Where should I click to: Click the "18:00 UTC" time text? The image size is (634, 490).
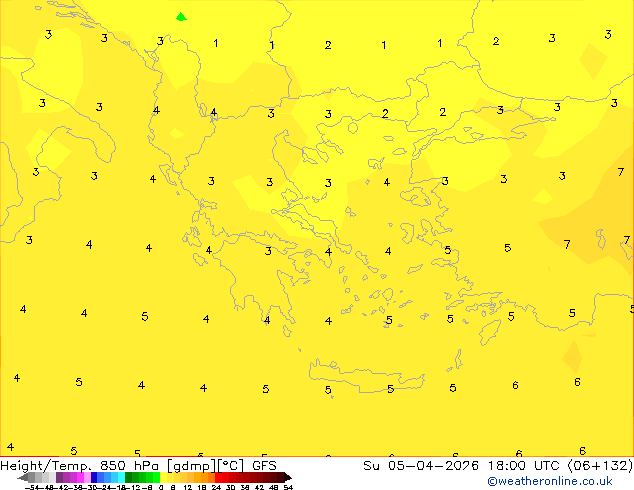click(x=525, y=466)
